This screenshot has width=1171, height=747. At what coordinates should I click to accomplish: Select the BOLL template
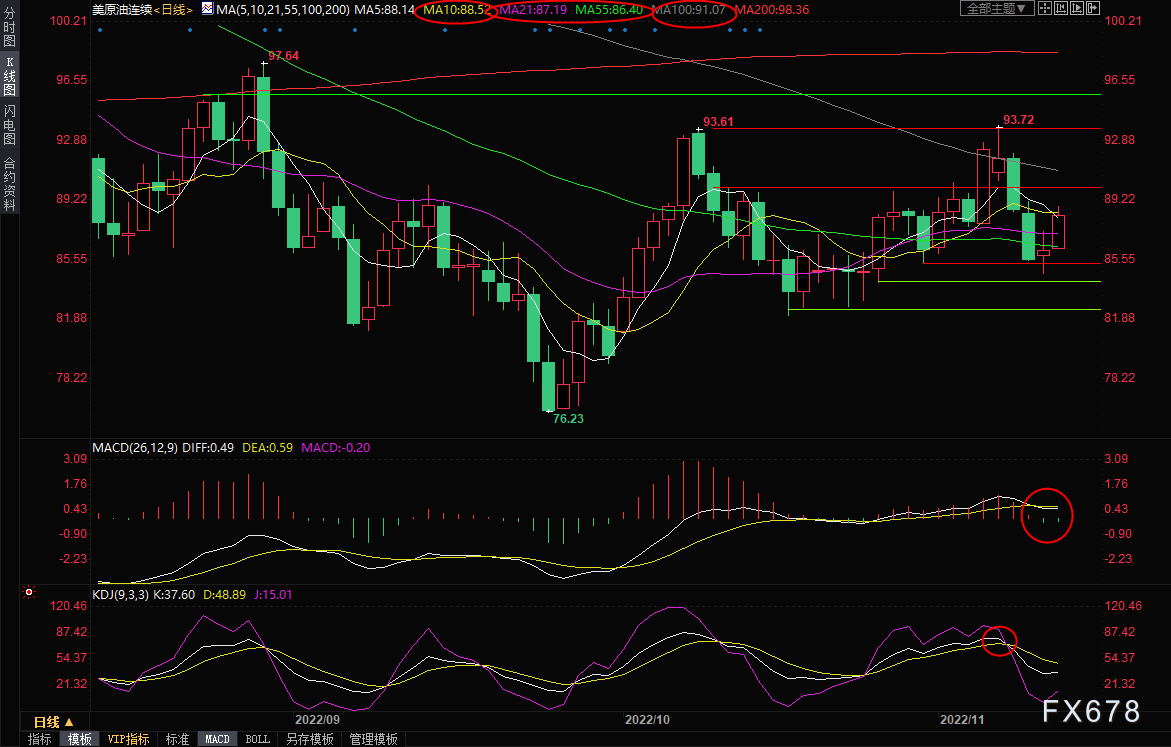coord(258,739)
